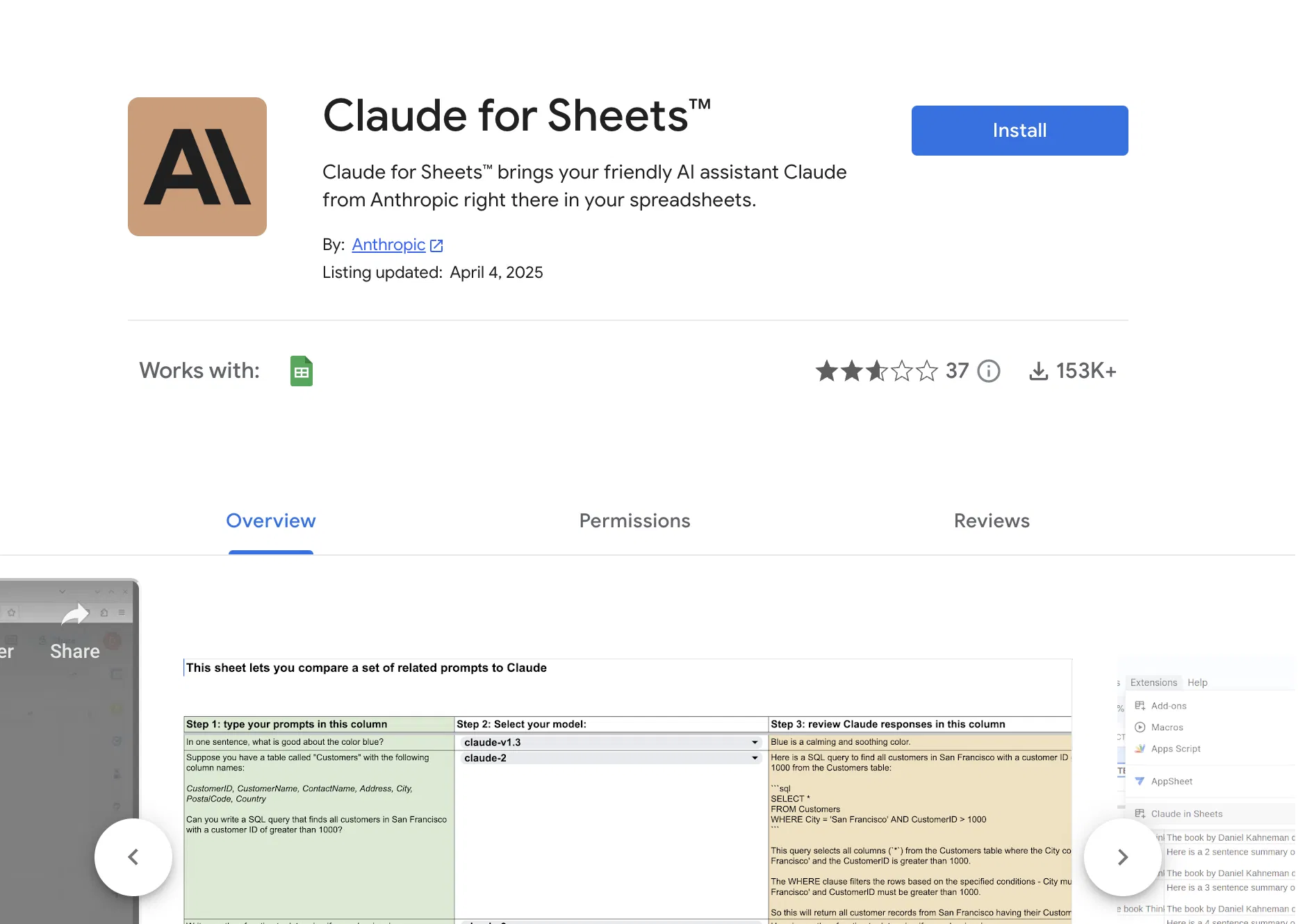Switch to the Reviews tab
This screenshot has width=1298, height=924.
pyautogui.click(x=991, y=520)
